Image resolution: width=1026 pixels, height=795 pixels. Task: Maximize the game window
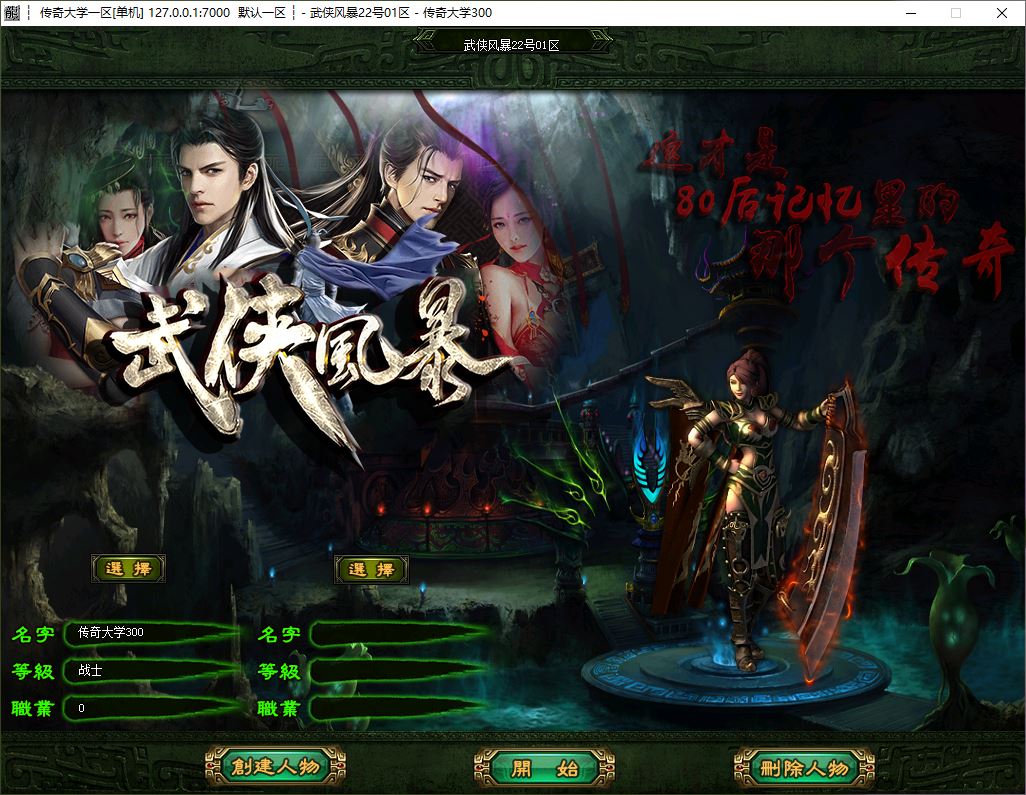[x=956, y=12]
